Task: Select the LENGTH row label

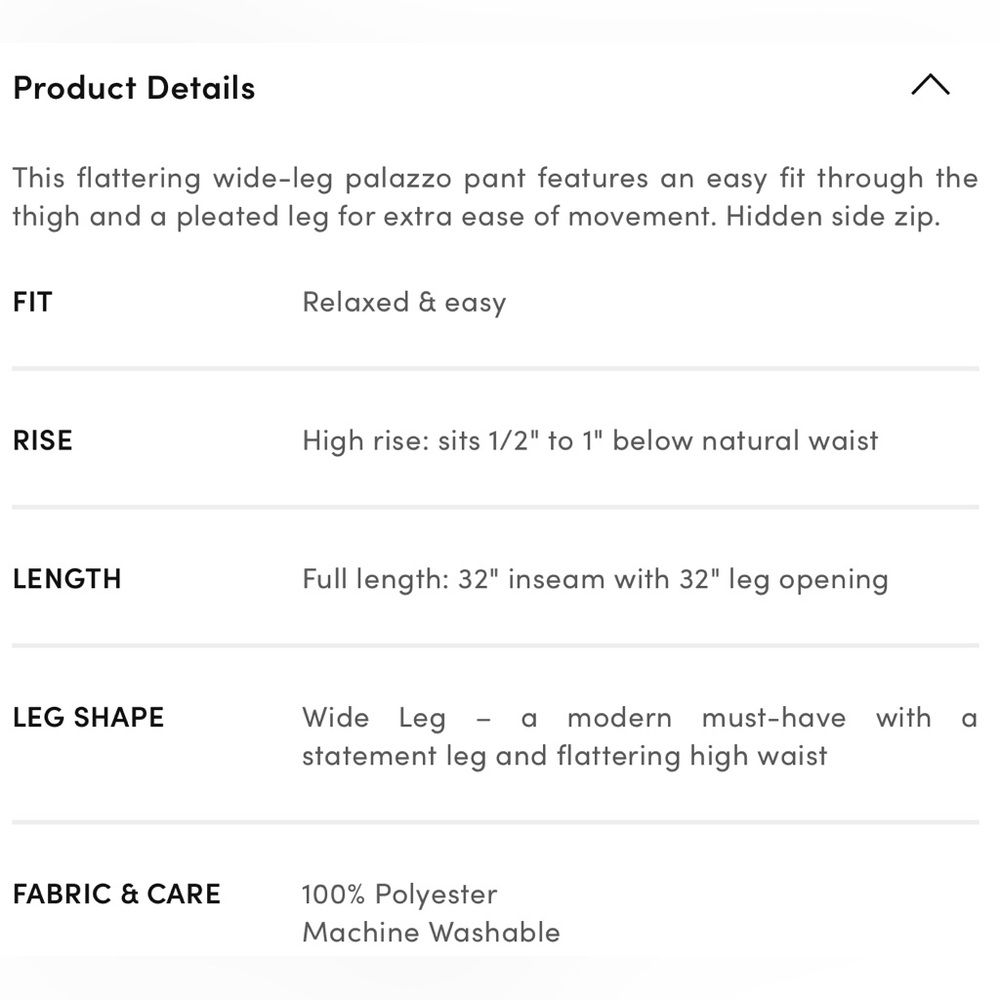Action: 67,579
